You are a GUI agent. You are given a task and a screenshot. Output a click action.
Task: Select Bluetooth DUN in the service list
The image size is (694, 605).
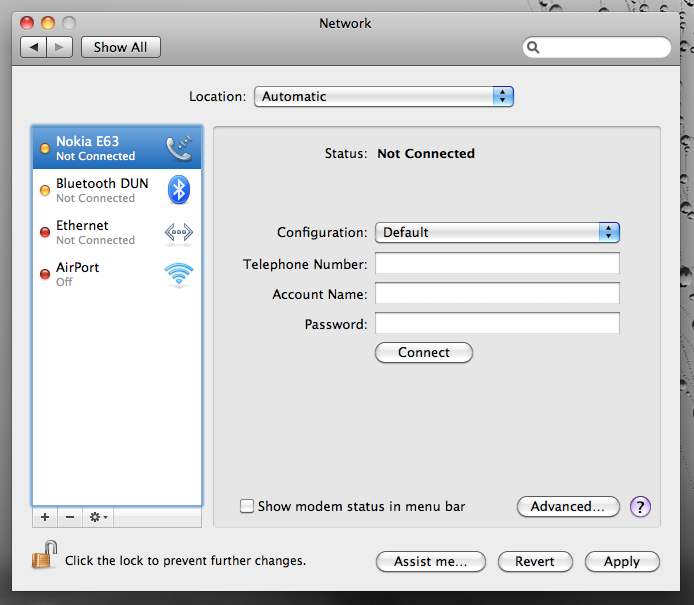(117, 190)
